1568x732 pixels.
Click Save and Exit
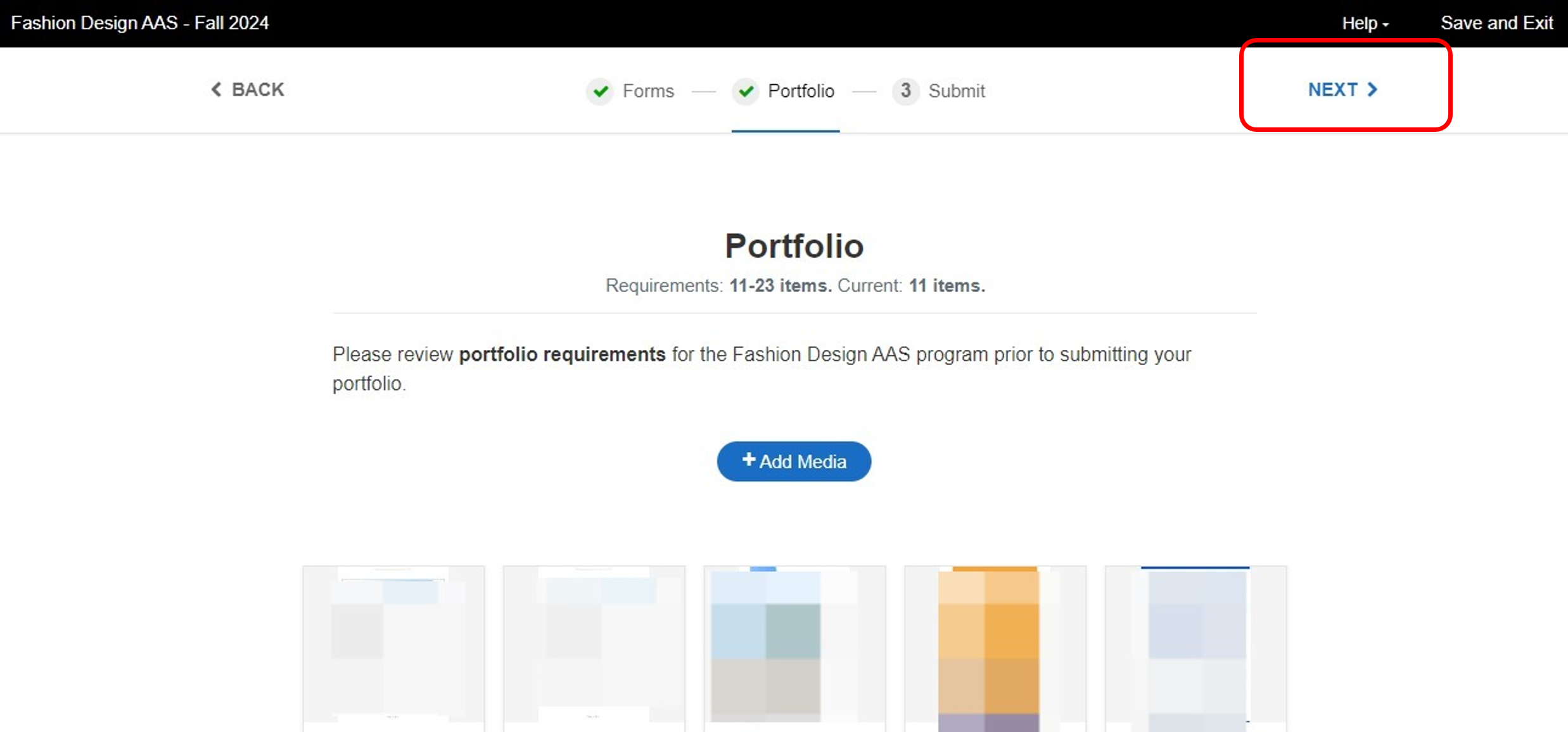(x=1496, y=23)
